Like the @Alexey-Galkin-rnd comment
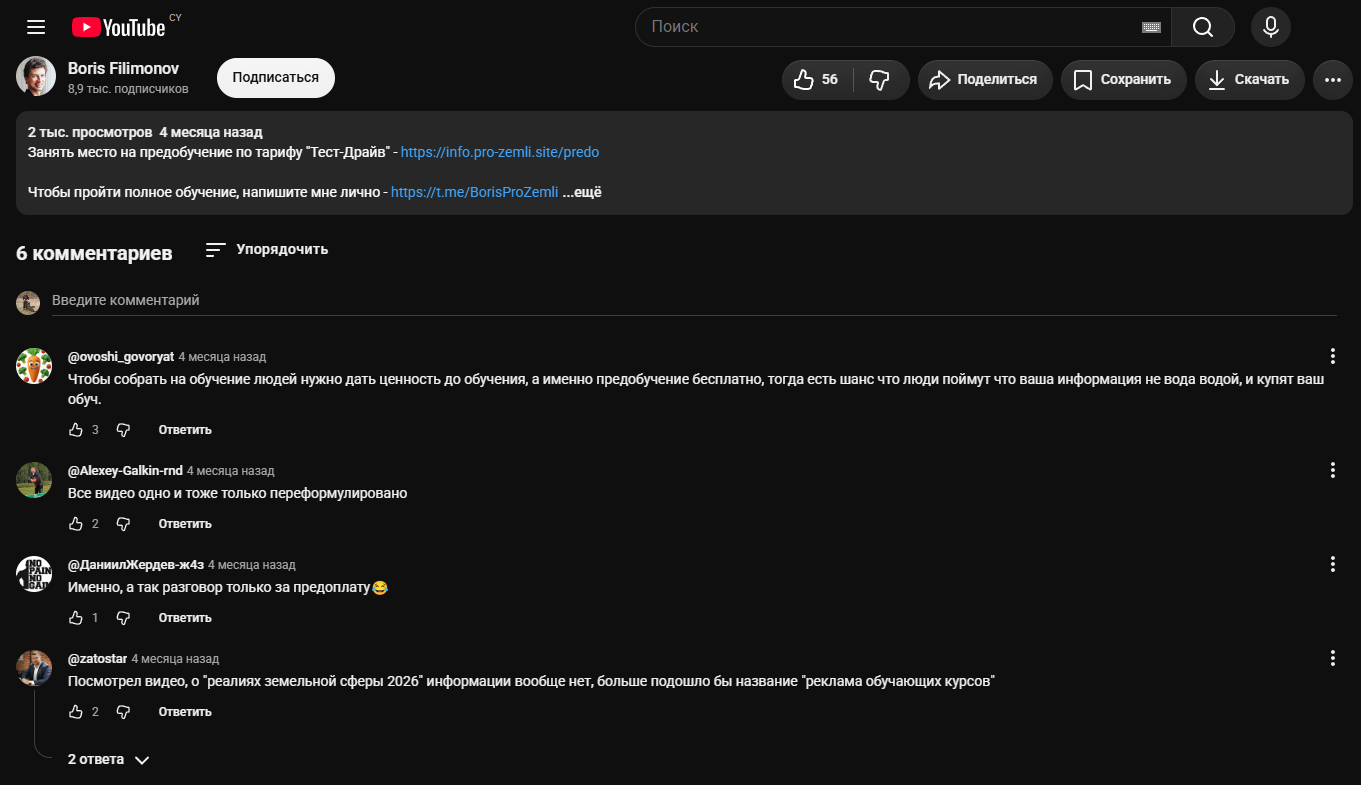 [x=76, y=524]
